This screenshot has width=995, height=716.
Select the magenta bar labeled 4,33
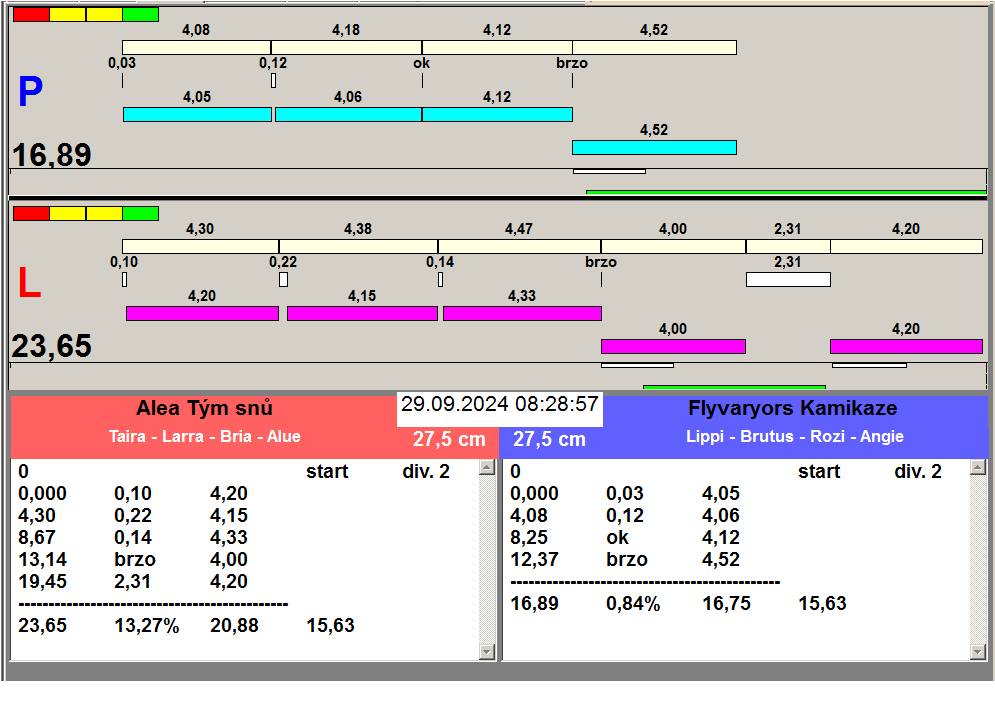[x=522, y=313]
